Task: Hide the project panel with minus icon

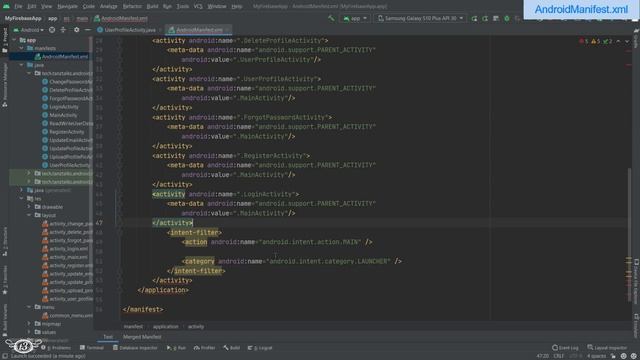Action: click(87, 30)
